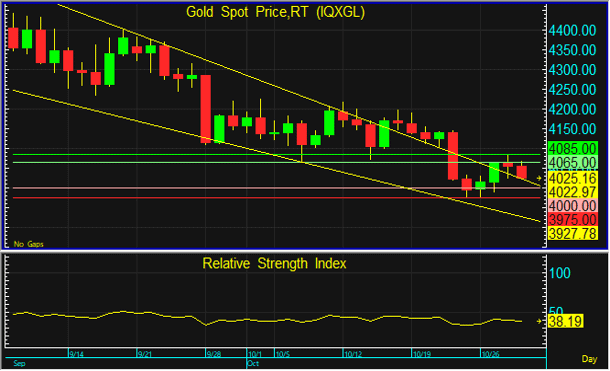Click the 10/12 date marker
This screenshot has width=610, height=371.
coord(353,354)
